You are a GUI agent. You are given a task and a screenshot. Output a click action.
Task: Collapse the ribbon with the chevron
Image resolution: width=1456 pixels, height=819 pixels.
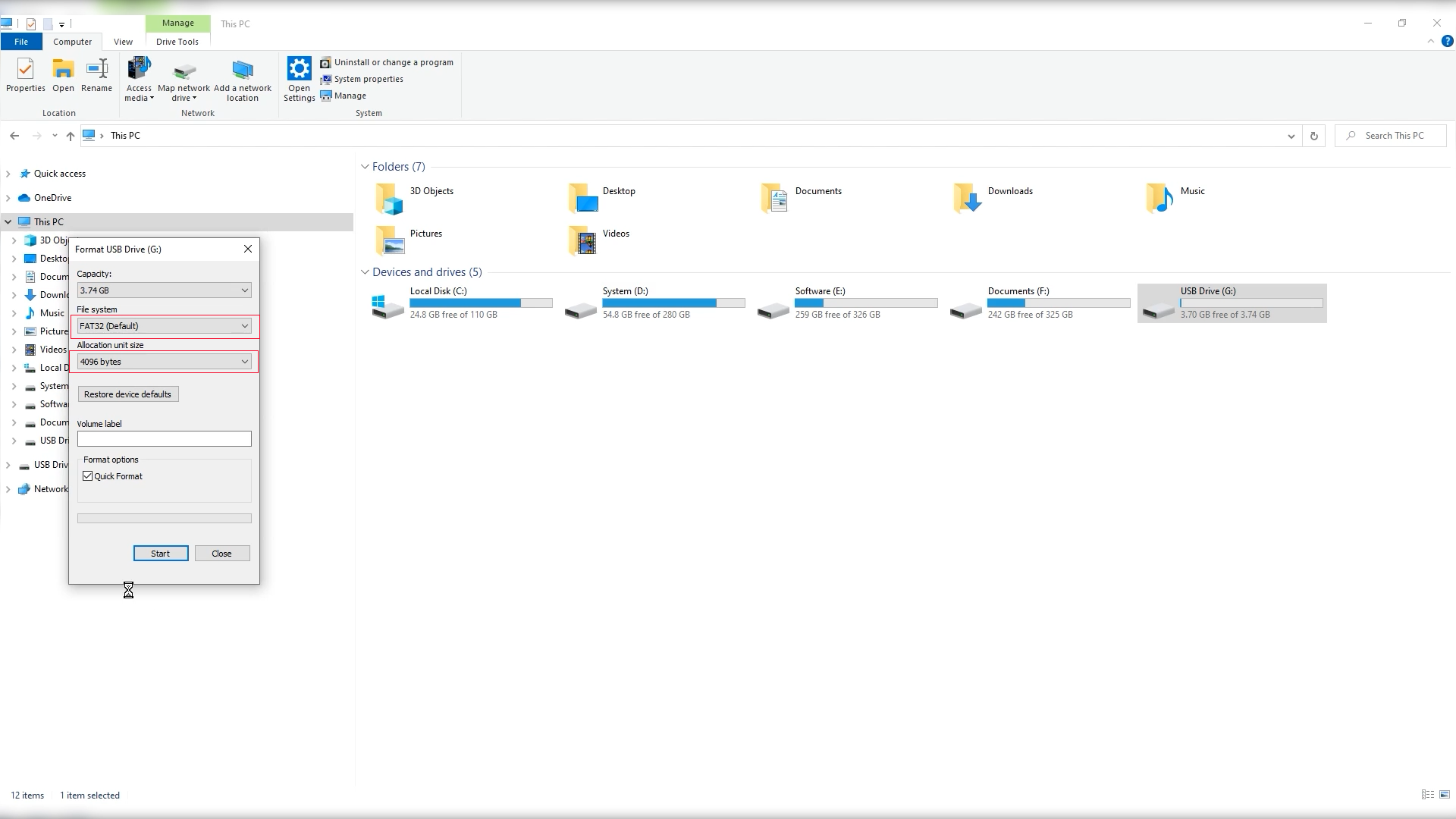coord(1431,42)
